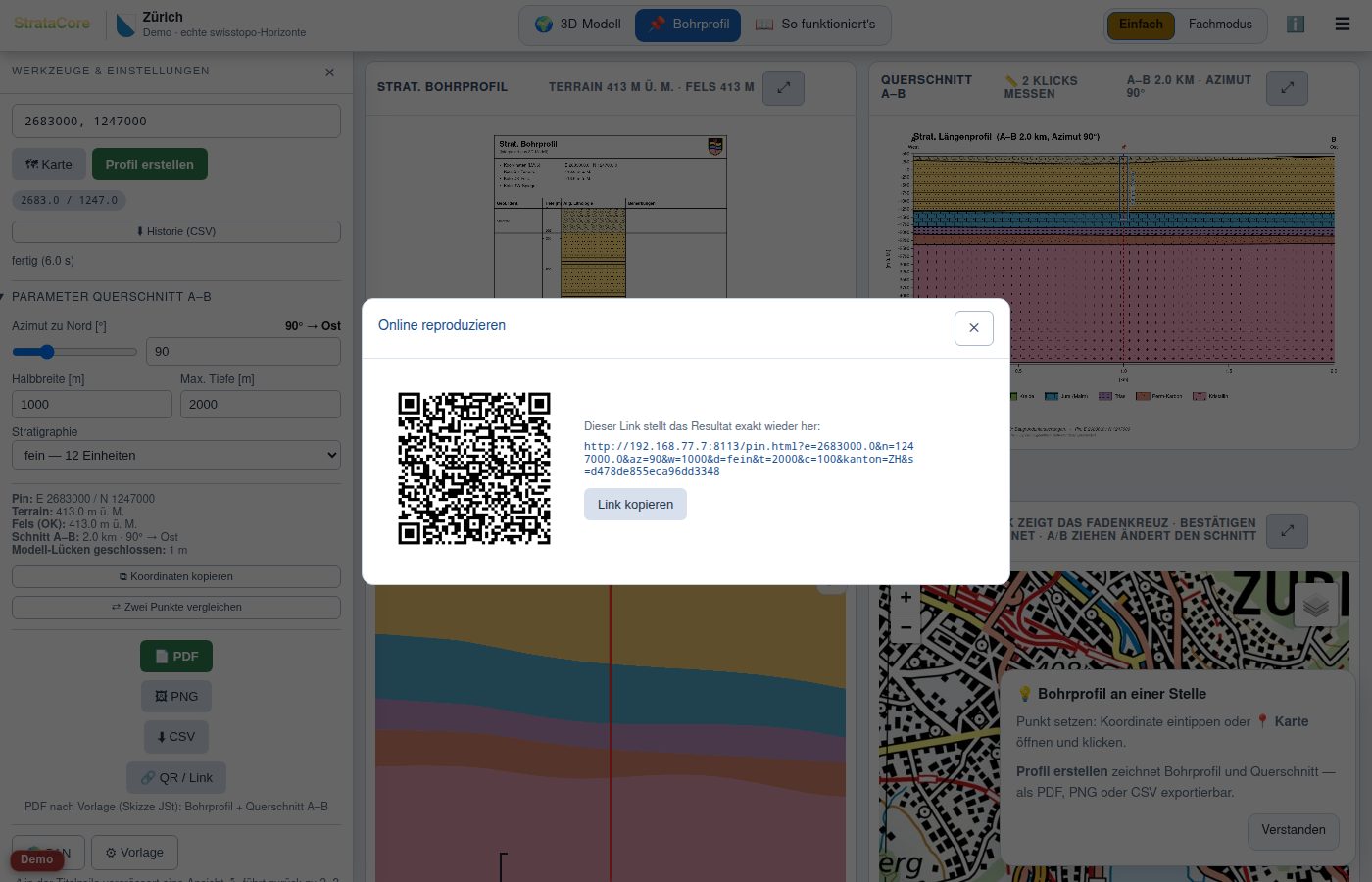
Task: Activate the 2 Klicks messen tool
Action: point(1041,87)
